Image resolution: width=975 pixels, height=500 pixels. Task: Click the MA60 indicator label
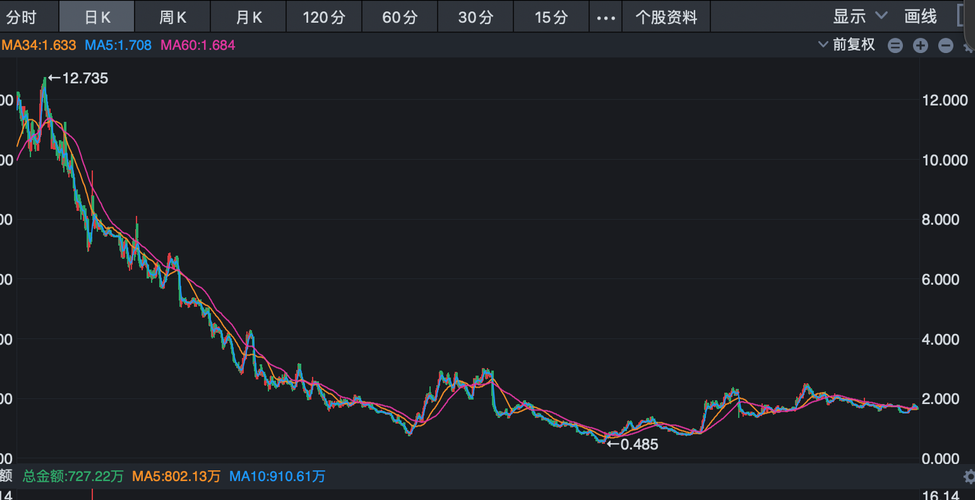point(197,45)
